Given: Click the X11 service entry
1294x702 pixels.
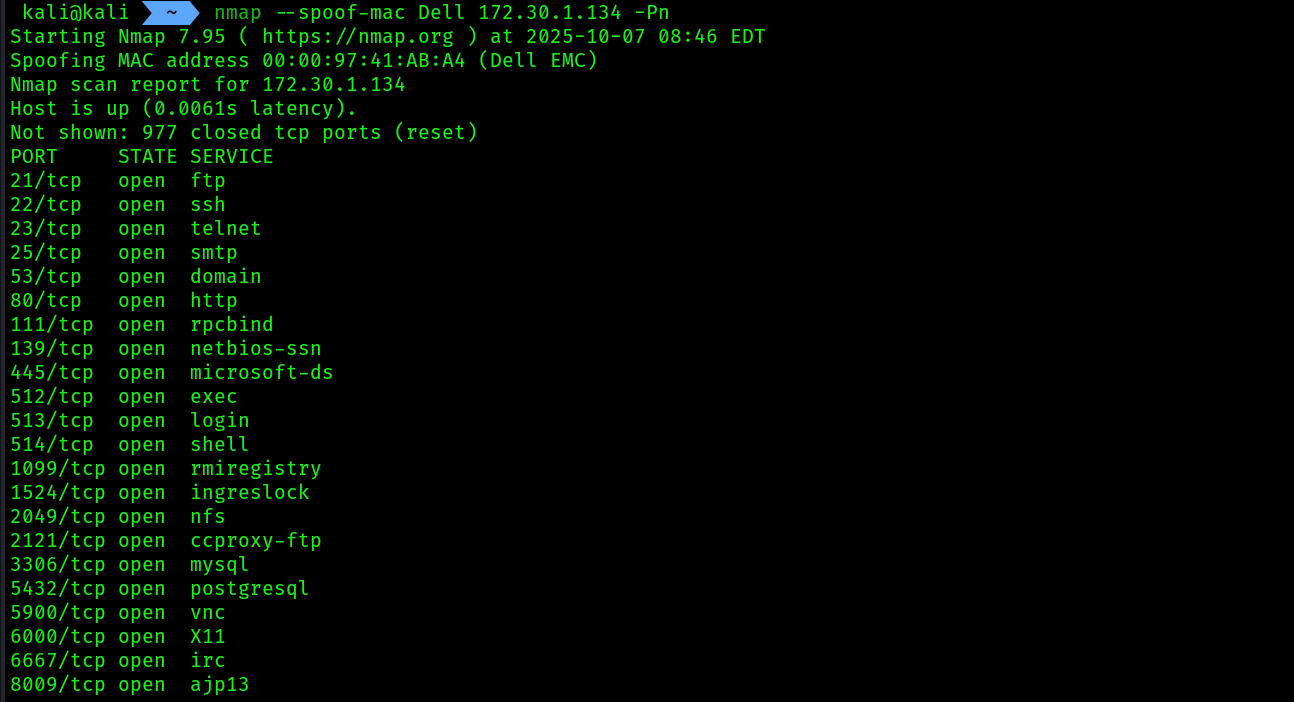Looking at the screenshot, I should click(x=208, y=637).
